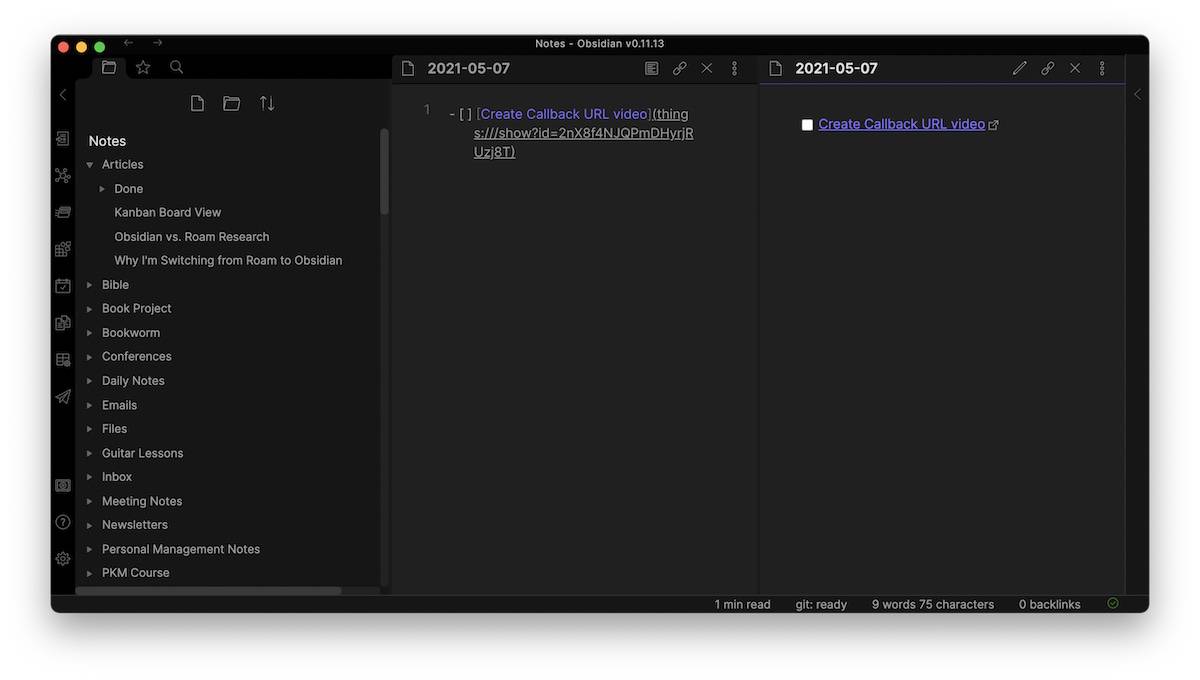Viewport: 1200px width, 680px height.
Task: Navigate forward with title bar arrow
Action: (x=158, y=43)
